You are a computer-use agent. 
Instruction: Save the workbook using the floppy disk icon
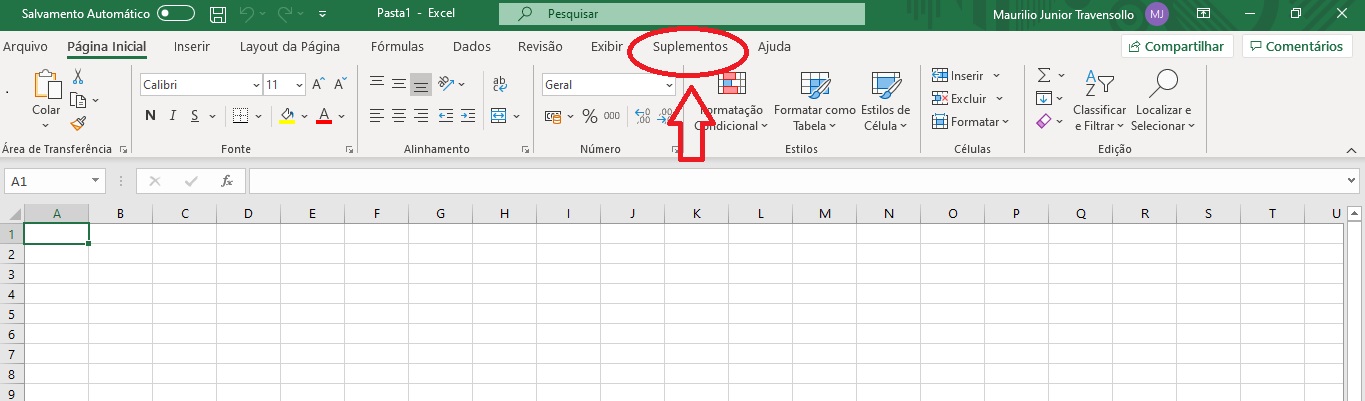218,14
